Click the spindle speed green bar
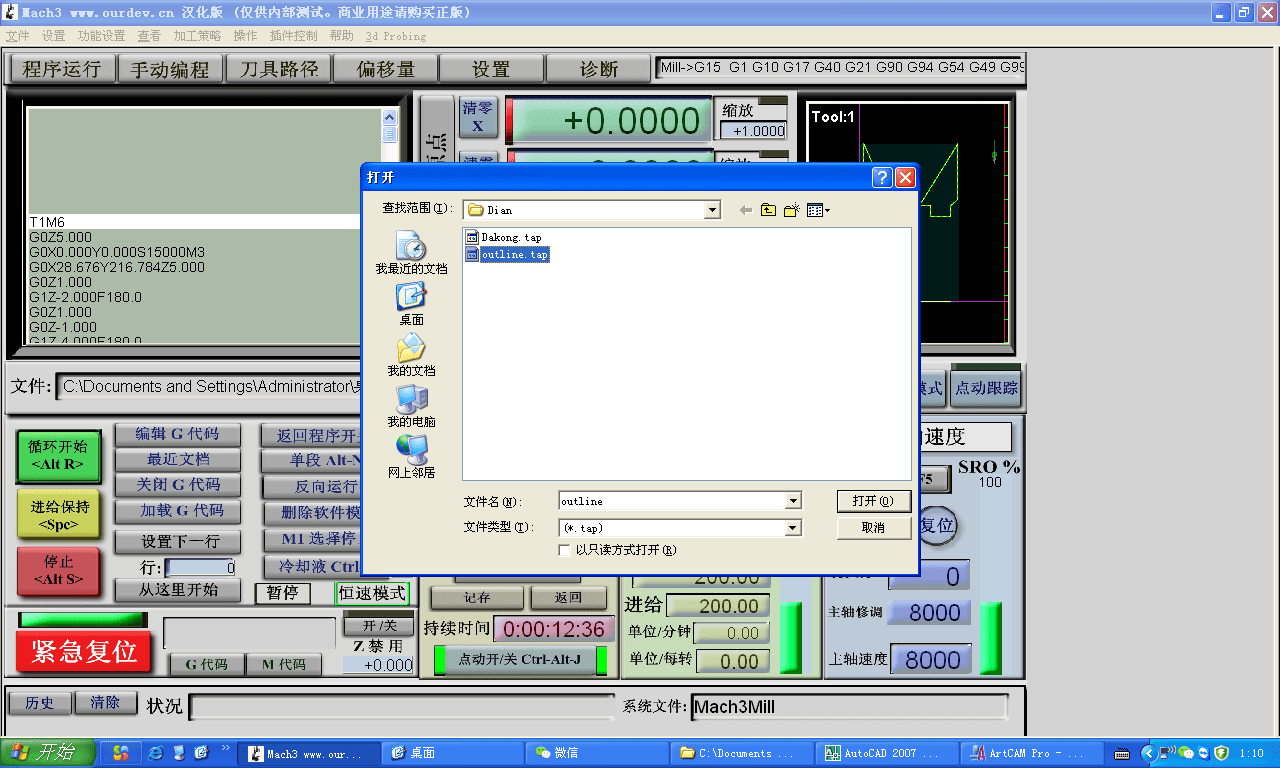The width and height of the screenshot is (1280, 768). pyautogui.click(x=990, y=638)
